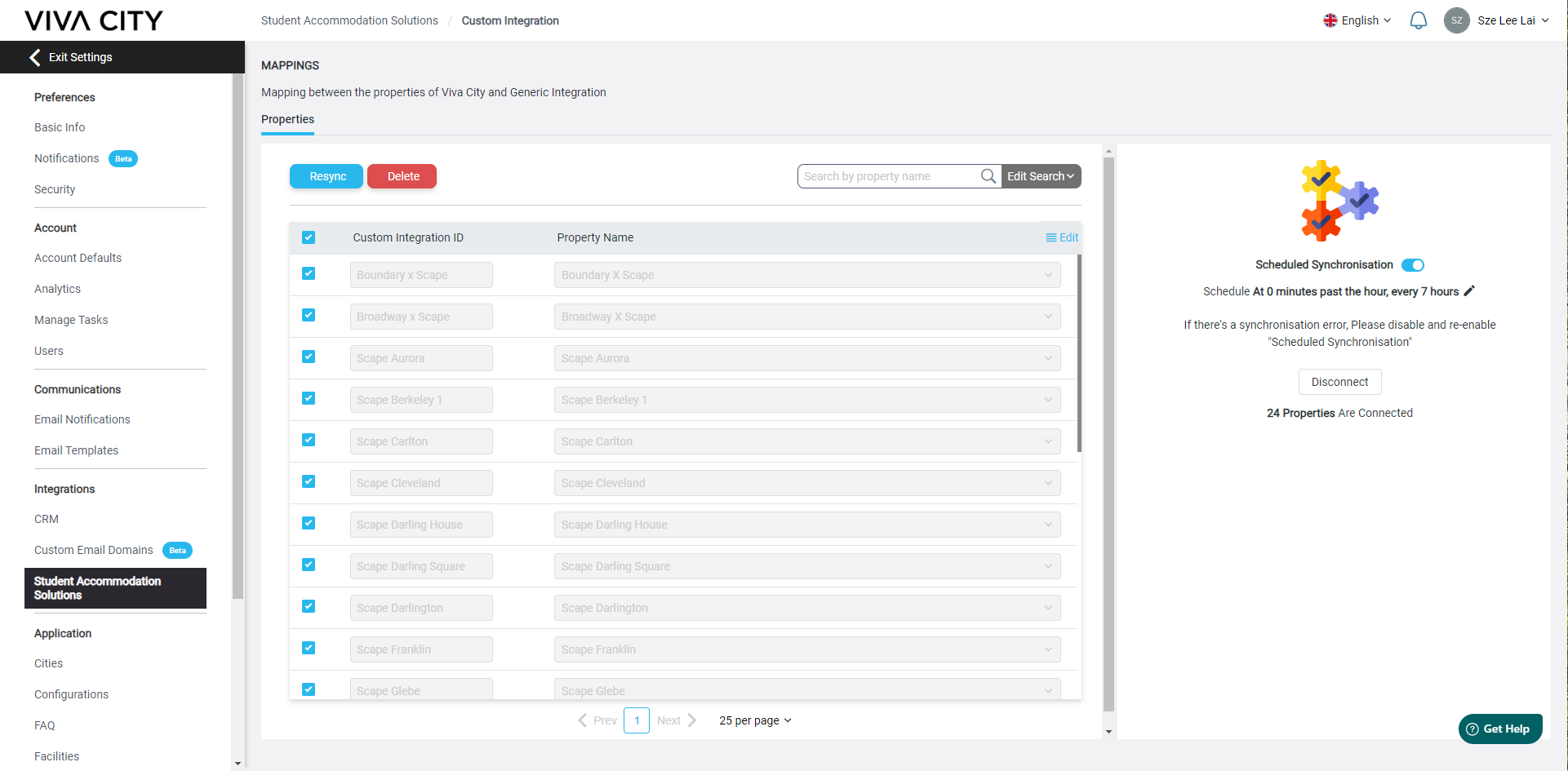Uncheck the Scape Darling House row checkbox

(309, 524)
